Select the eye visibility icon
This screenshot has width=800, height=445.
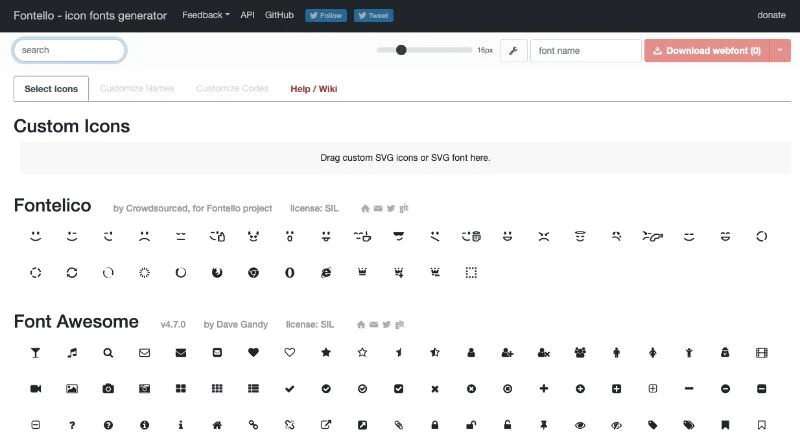(x=580, y=425)
